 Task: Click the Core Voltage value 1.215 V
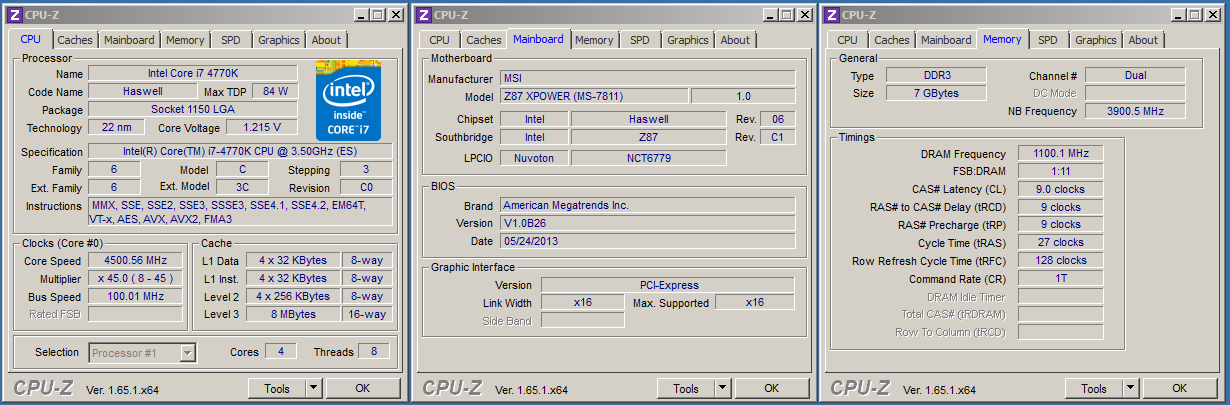(x=262, y=127)
